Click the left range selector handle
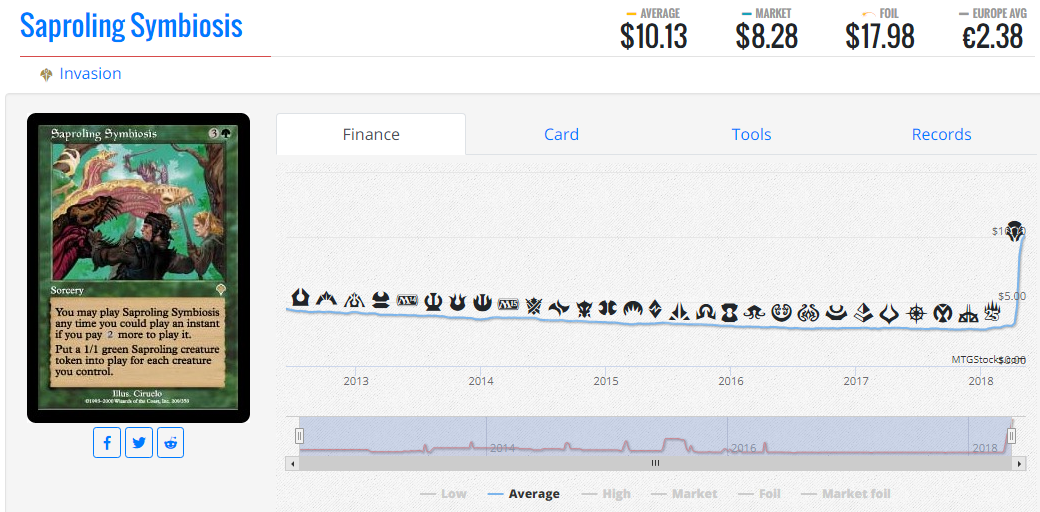 (x=299, y=436)
